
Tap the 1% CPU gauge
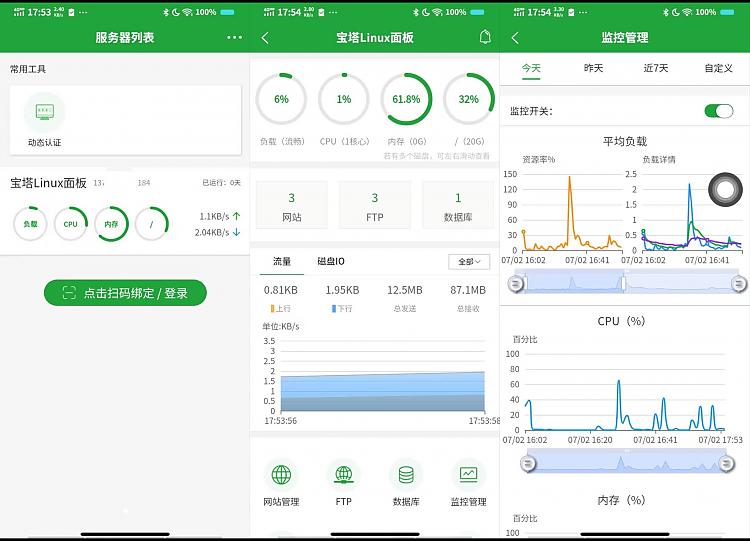[343, 99]
